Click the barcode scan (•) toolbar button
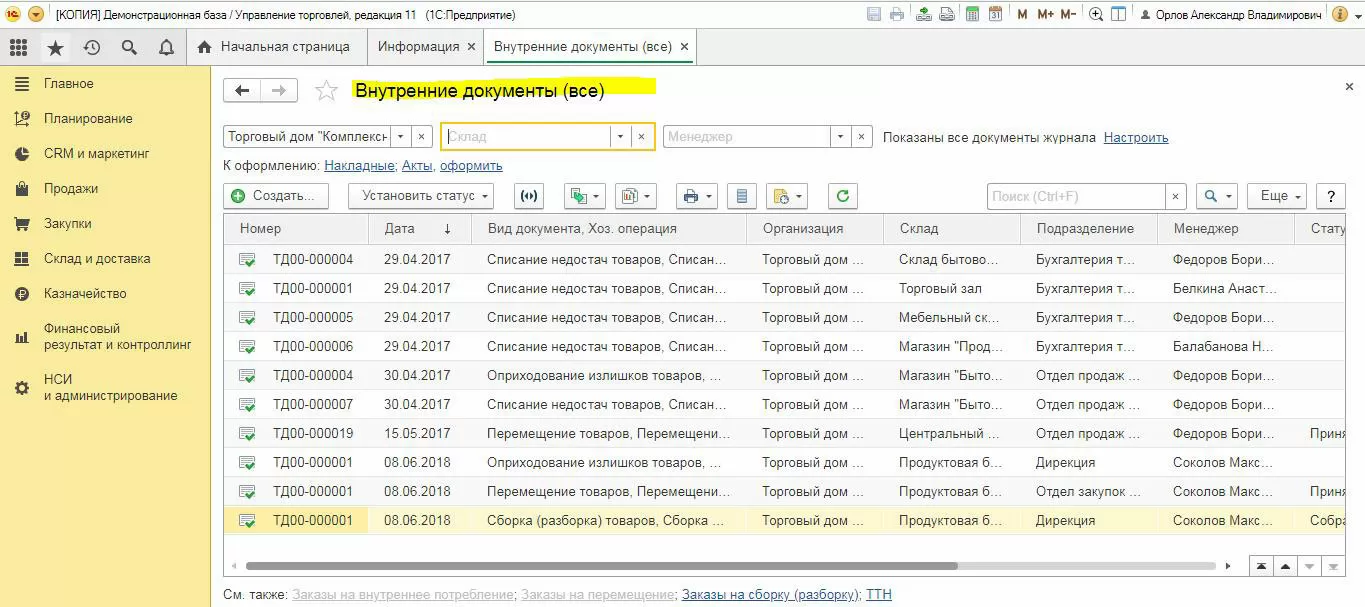This screenshot has width=1365, height=607. pos(528,196)
